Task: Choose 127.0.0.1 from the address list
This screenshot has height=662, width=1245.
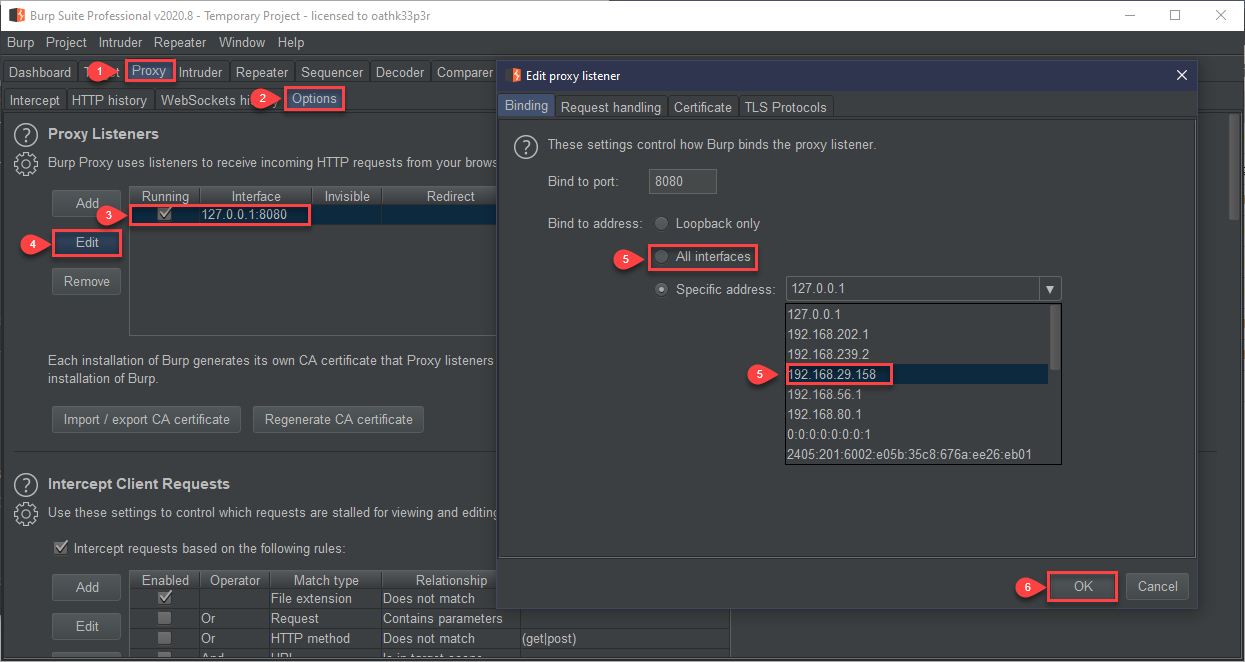Action: click(x=917, y=314)
